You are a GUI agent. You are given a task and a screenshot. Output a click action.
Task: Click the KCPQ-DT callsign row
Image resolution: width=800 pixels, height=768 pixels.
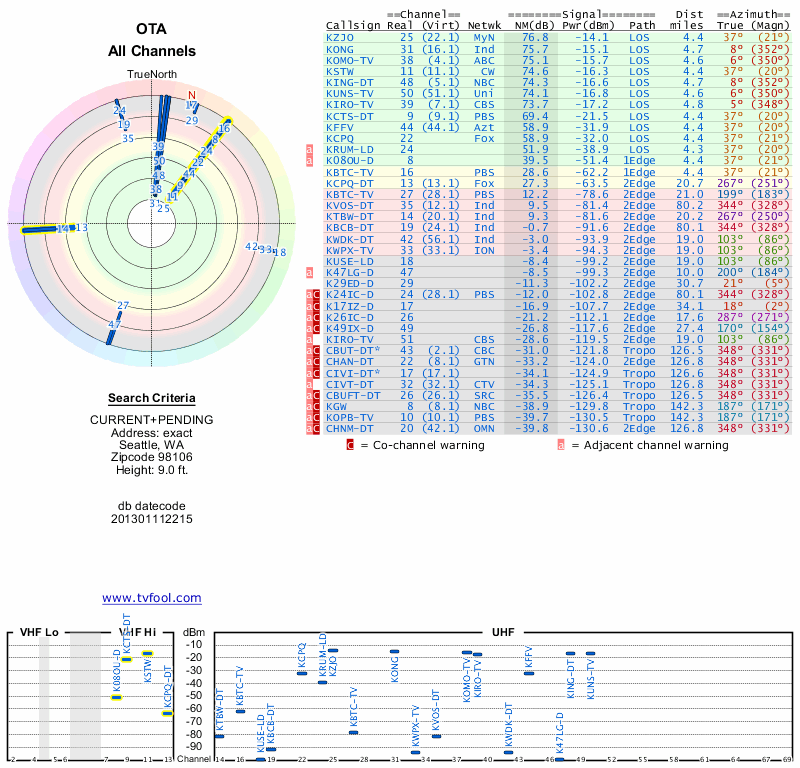click(x=558, y=183)
